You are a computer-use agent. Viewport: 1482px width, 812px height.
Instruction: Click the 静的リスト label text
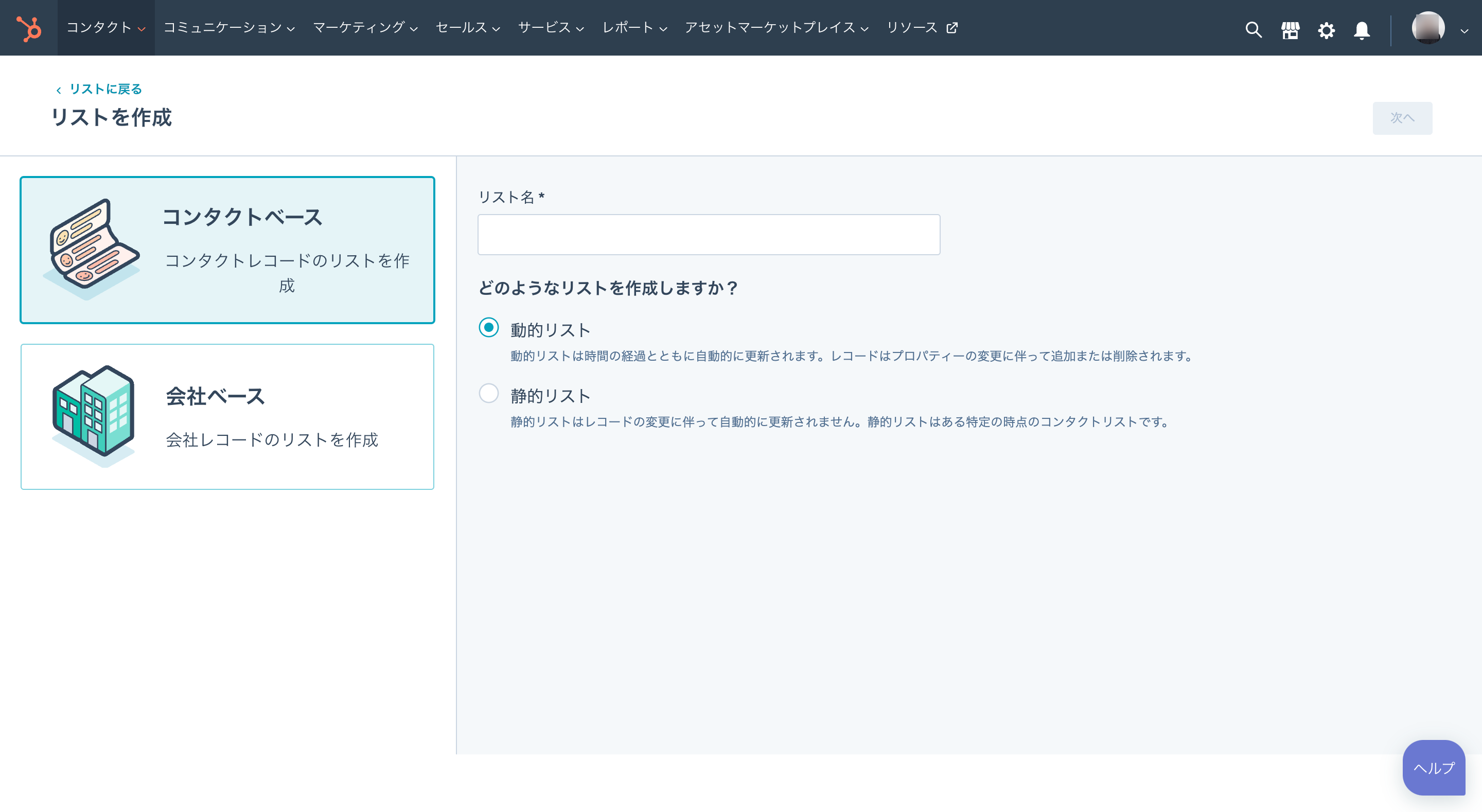click(x=551, y=396)
